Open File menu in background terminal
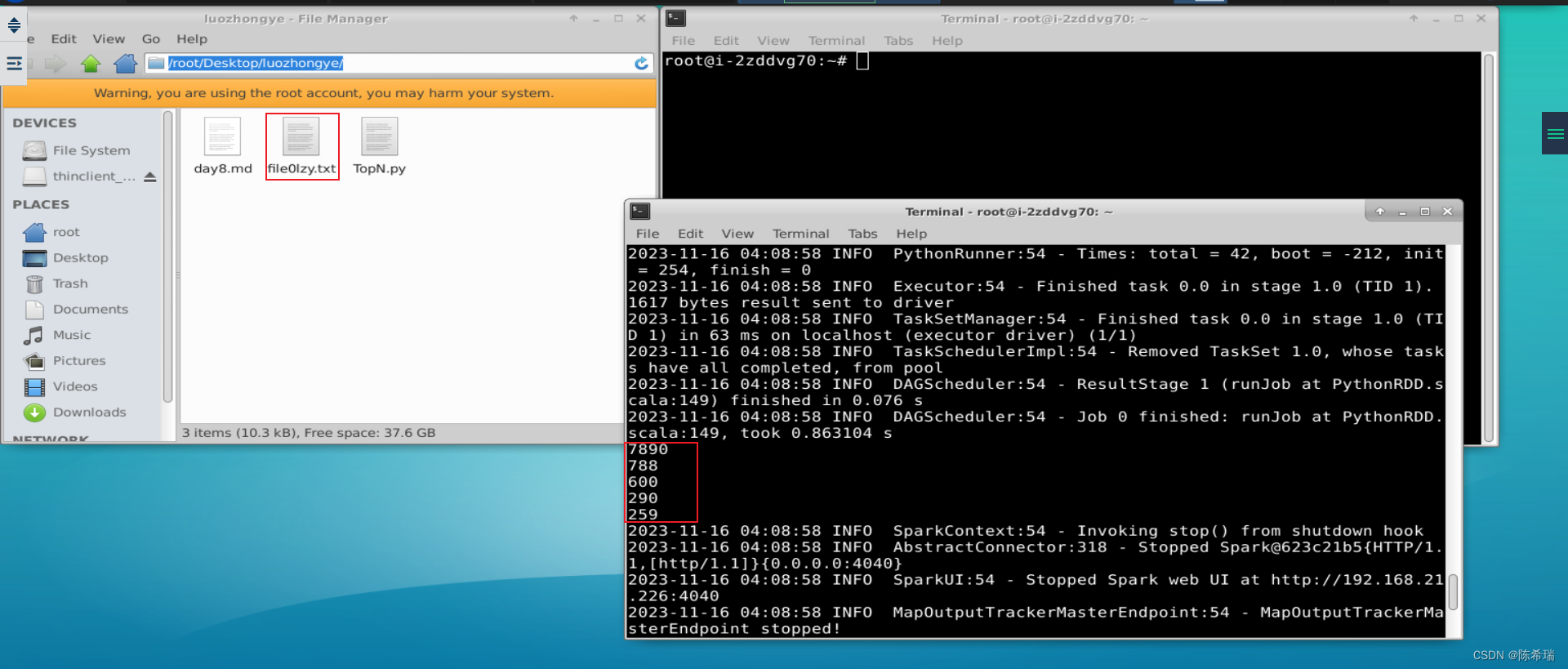The width and height of the screenshot is (1568, 669). (x=684, y=41)
